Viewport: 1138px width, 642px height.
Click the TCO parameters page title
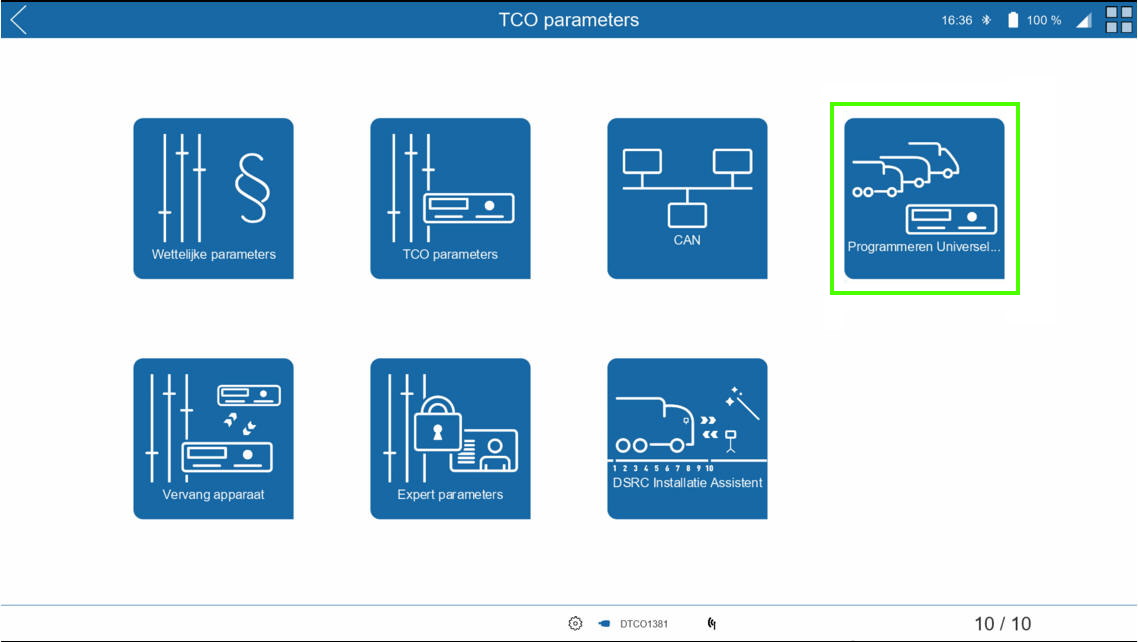(x=568, y=20)
